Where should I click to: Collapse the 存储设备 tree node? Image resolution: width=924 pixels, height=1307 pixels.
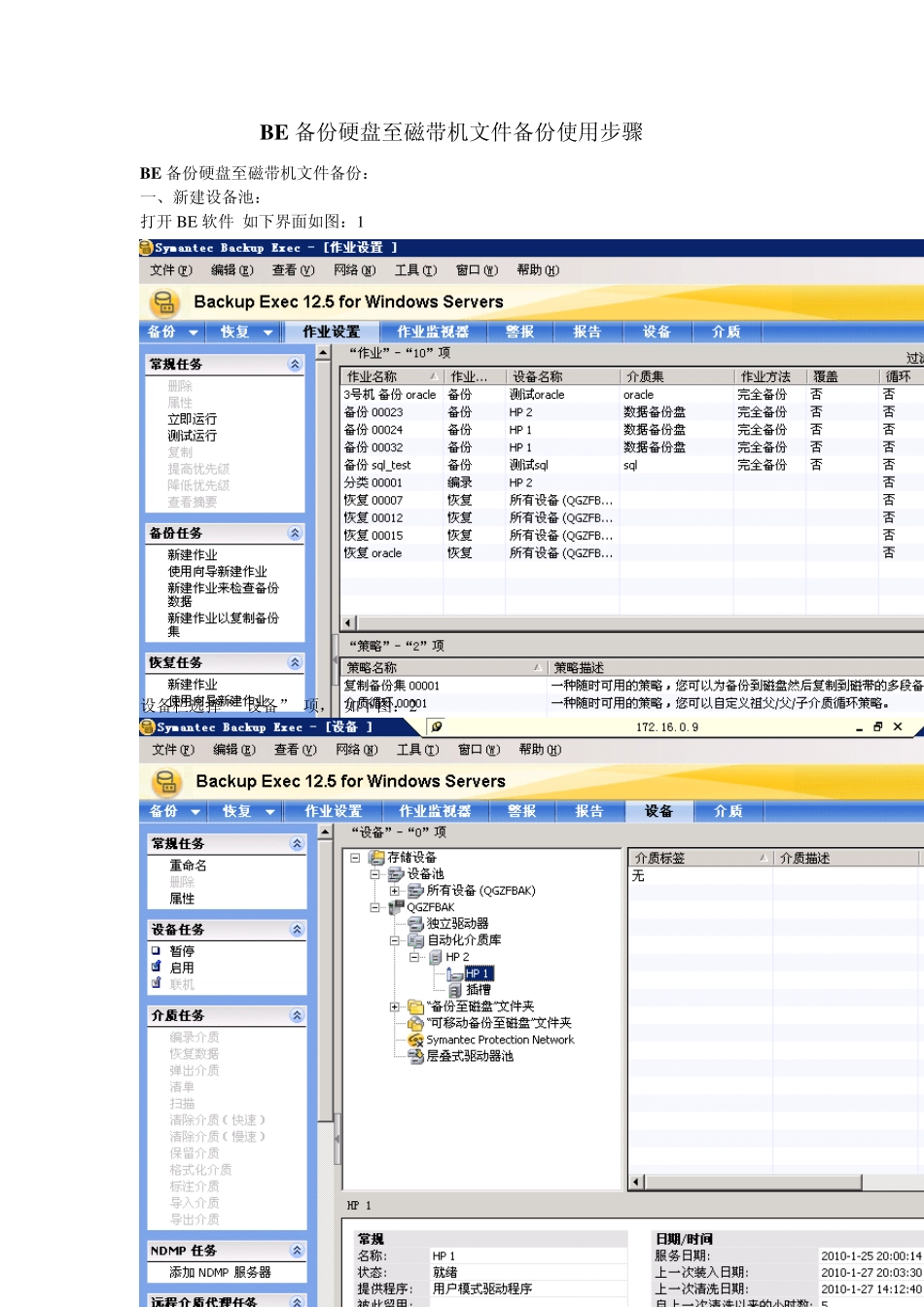click(x=355, y=858)
